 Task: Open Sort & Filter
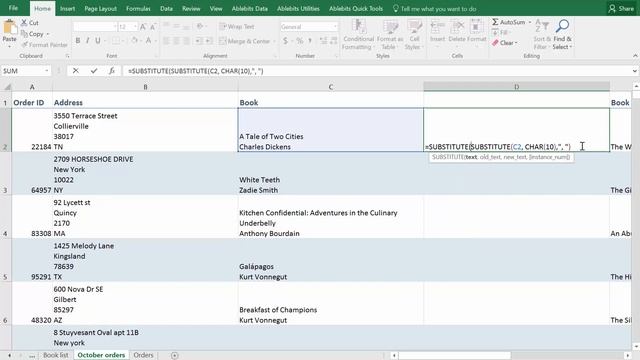point(542,35)
